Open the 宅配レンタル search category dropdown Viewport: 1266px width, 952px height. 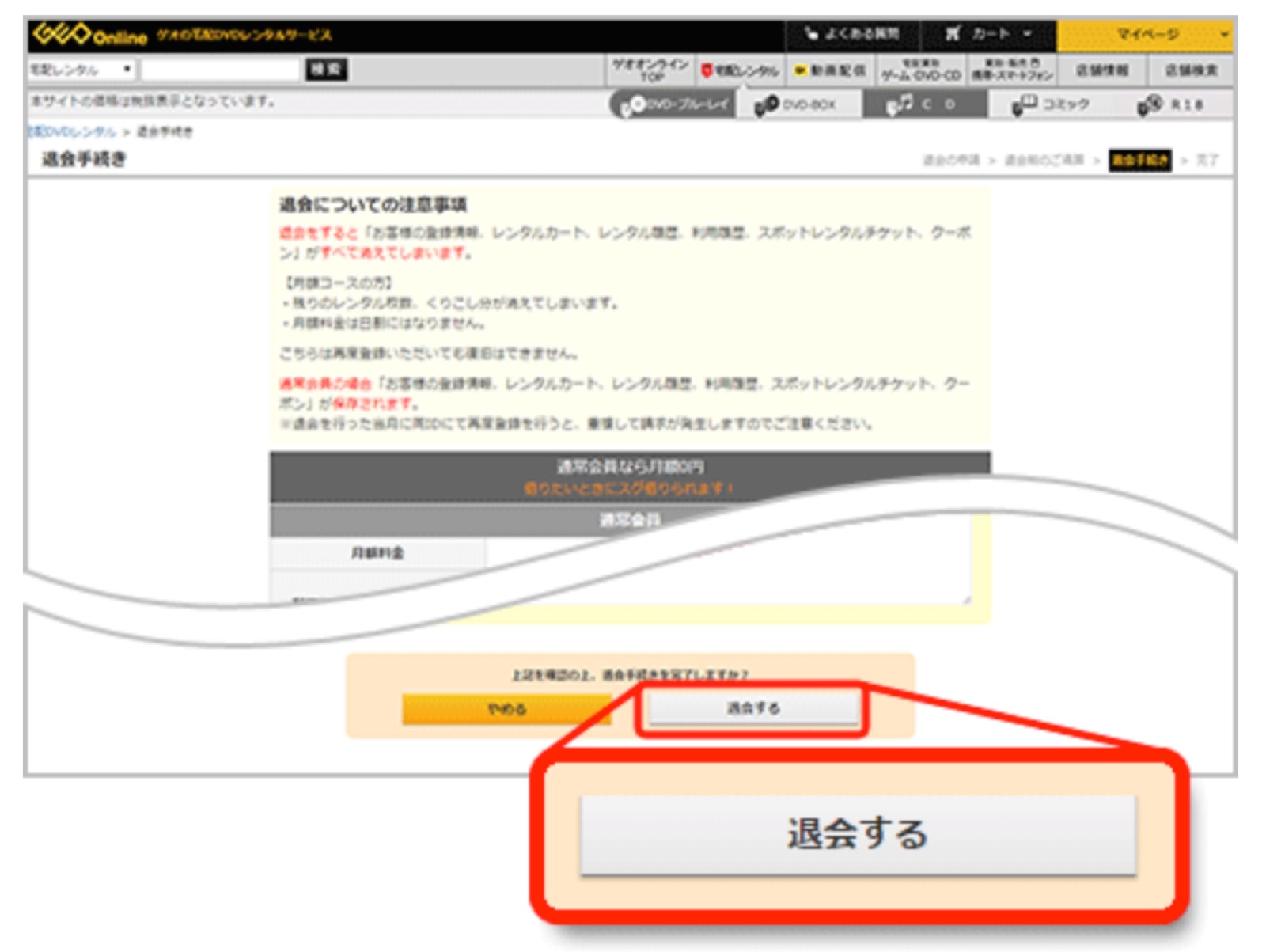pyautogui.click(x=81, y=70)
